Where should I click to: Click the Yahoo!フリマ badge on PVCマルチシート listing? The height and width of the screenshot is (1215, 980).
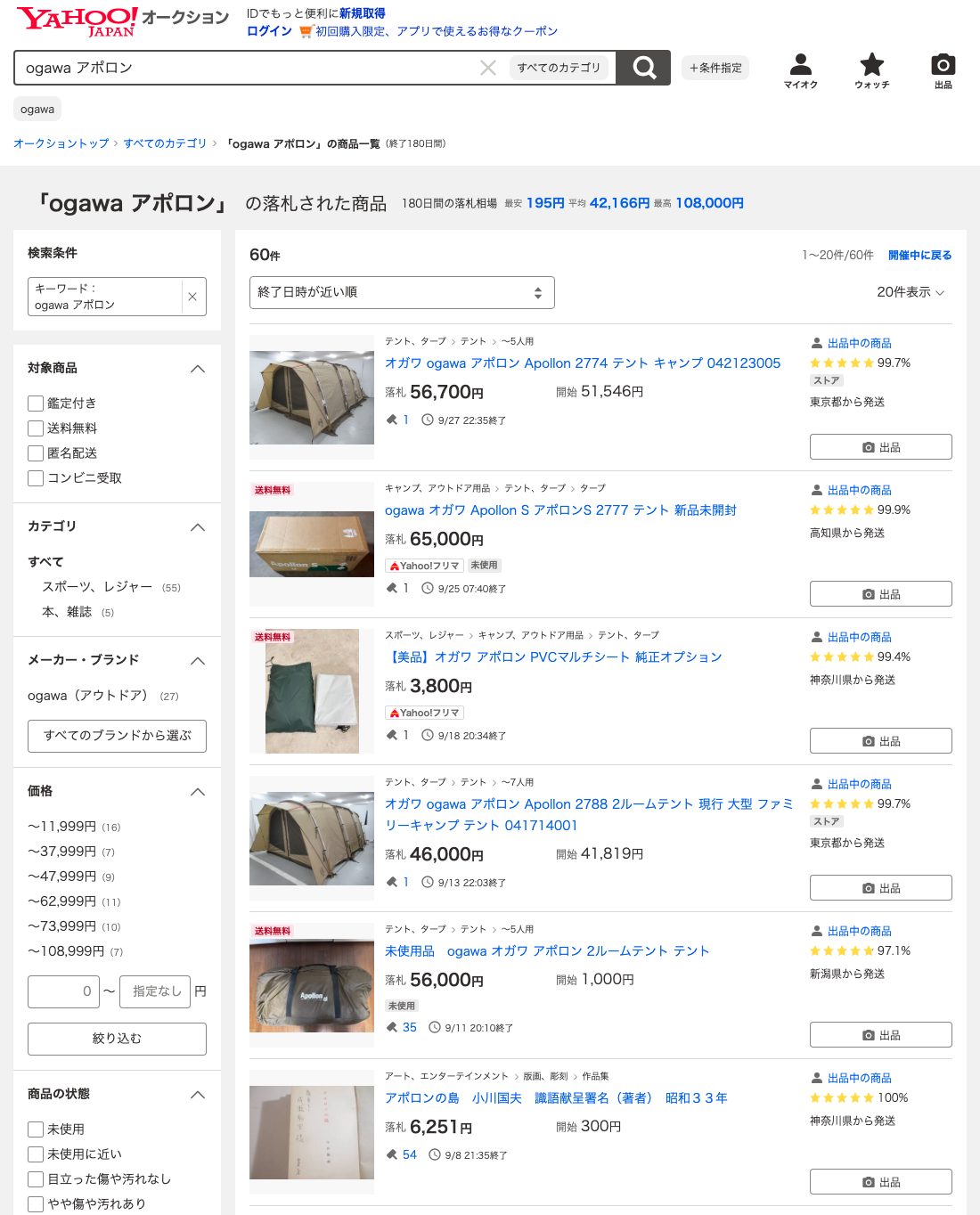[424, 713]
